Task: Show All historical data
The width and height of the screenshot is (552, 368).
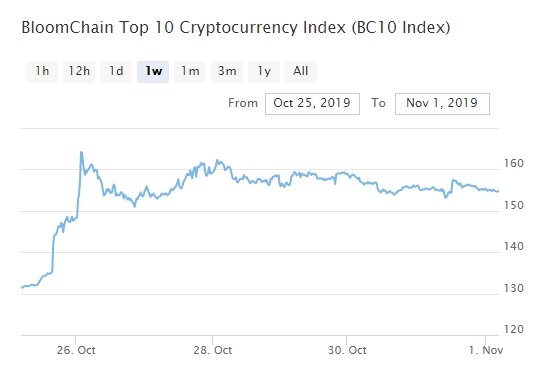Action: [301, 71]
